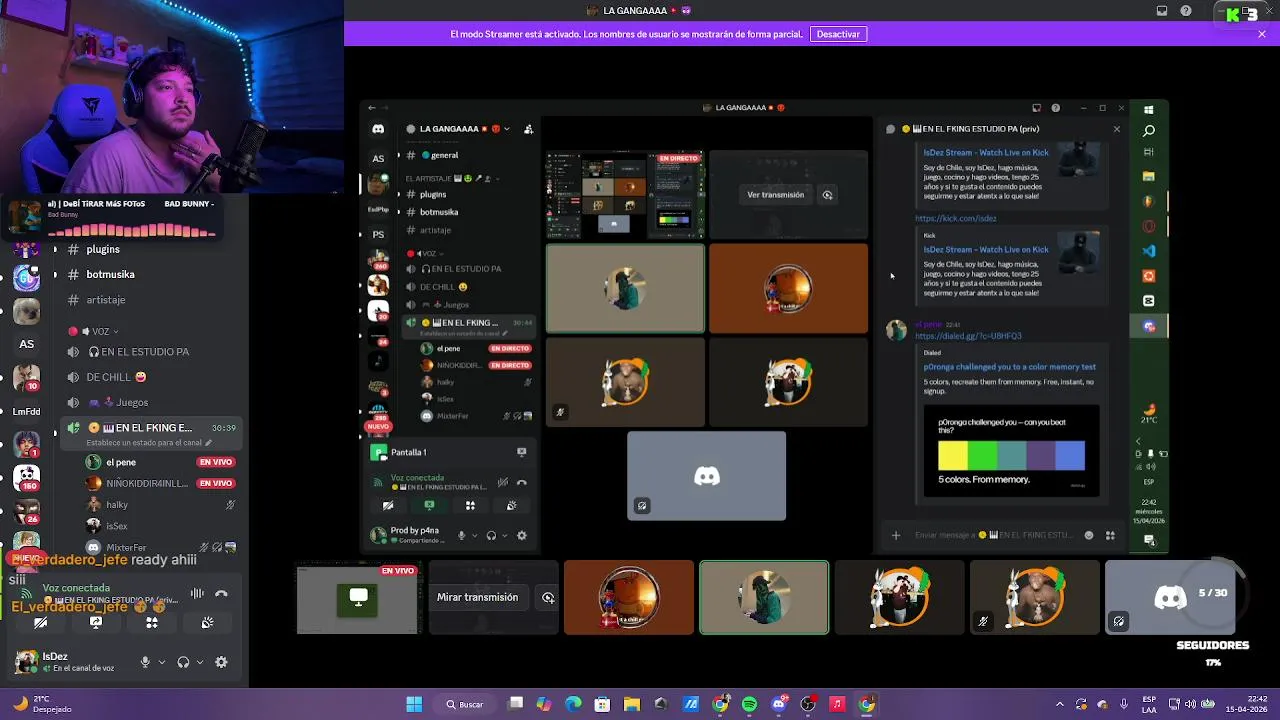The width and height of the screenshot is (1280, 720).
Task: Click Buscar search box on Windows taskbar
Action: (465, 704)
